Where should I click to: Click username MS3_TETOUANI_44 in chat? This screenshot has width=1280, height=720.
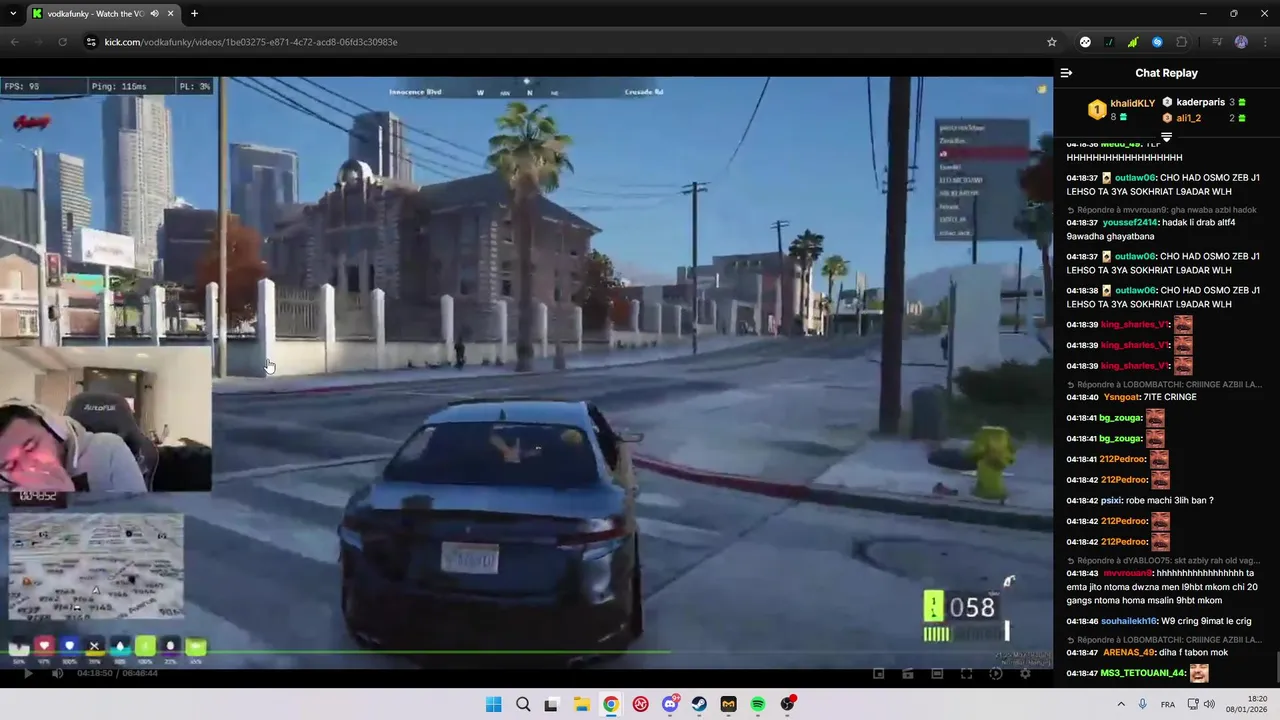coord(1143,673)
